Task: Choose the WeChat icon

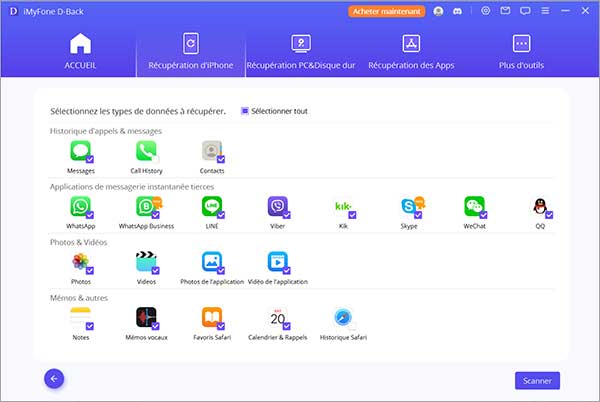Action: (474, 206)
